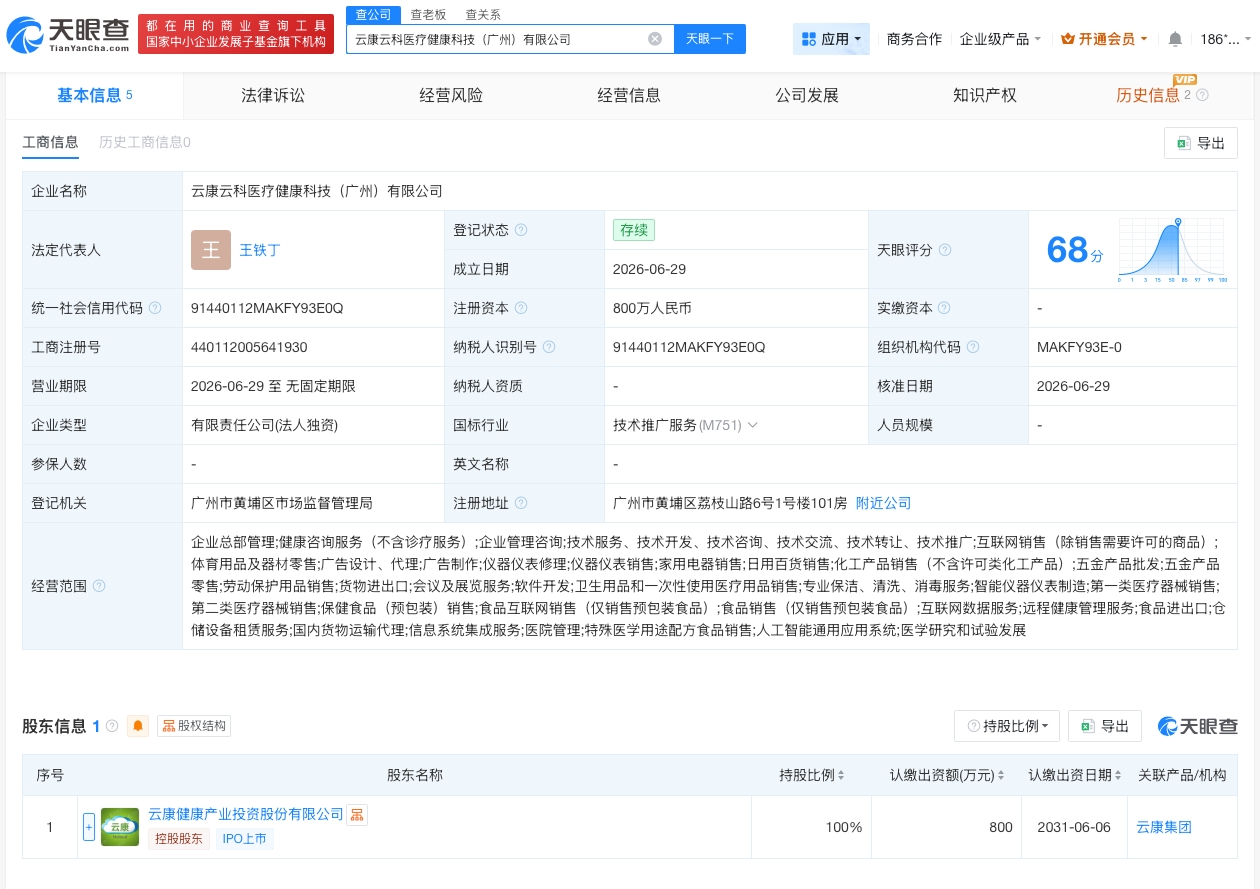Viewport: 1260px width, 889px height.
Task: Click the IPO上市 tag
Action: pos(244,839)
